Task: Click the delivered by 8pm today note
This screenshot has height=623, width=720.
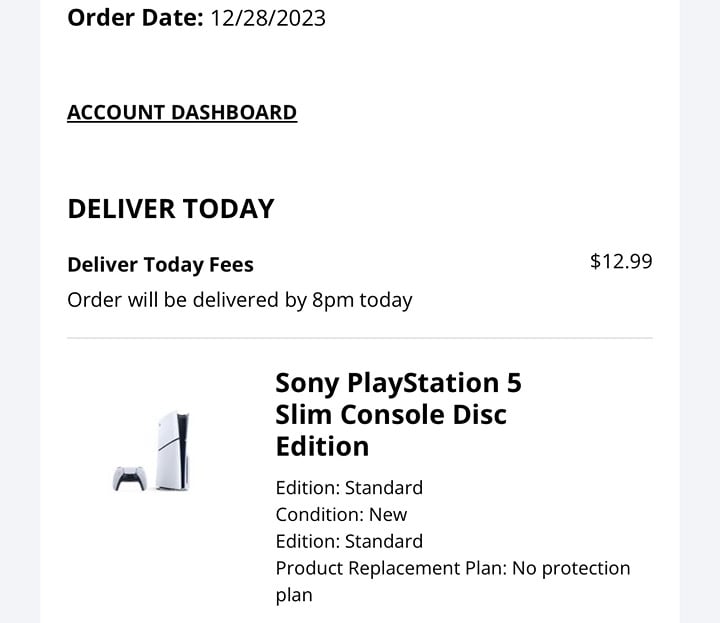Action: pyautogui.click(x=239, y=299)
